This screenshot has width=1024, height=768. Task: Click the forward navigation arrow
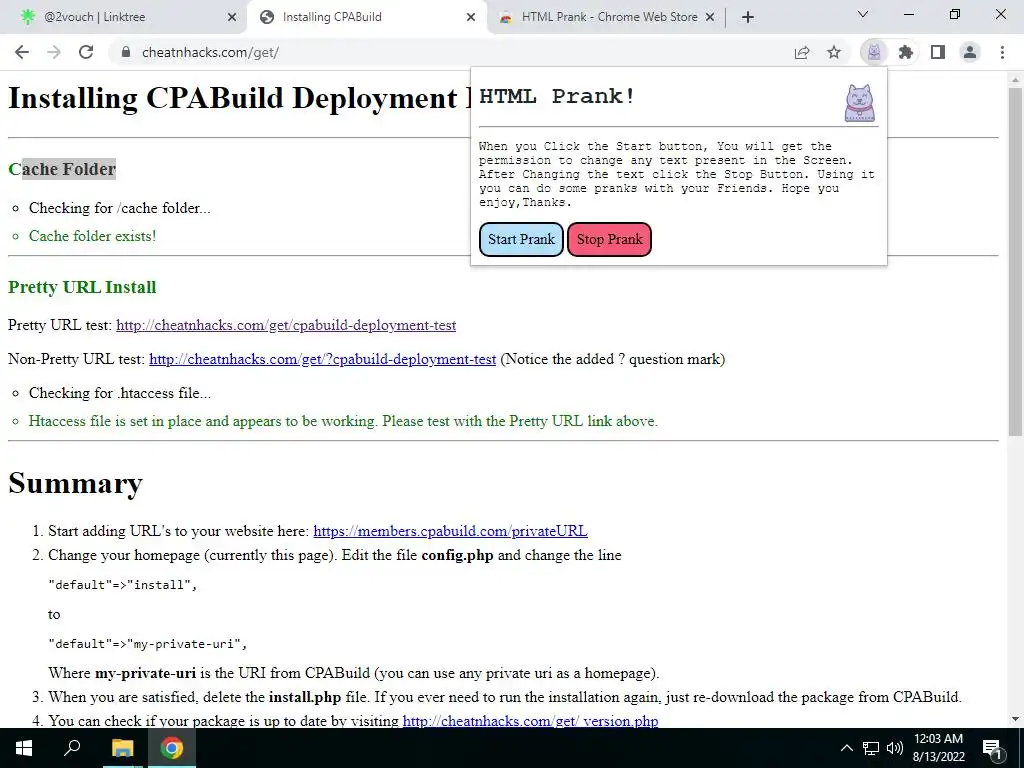pos(54,52)
